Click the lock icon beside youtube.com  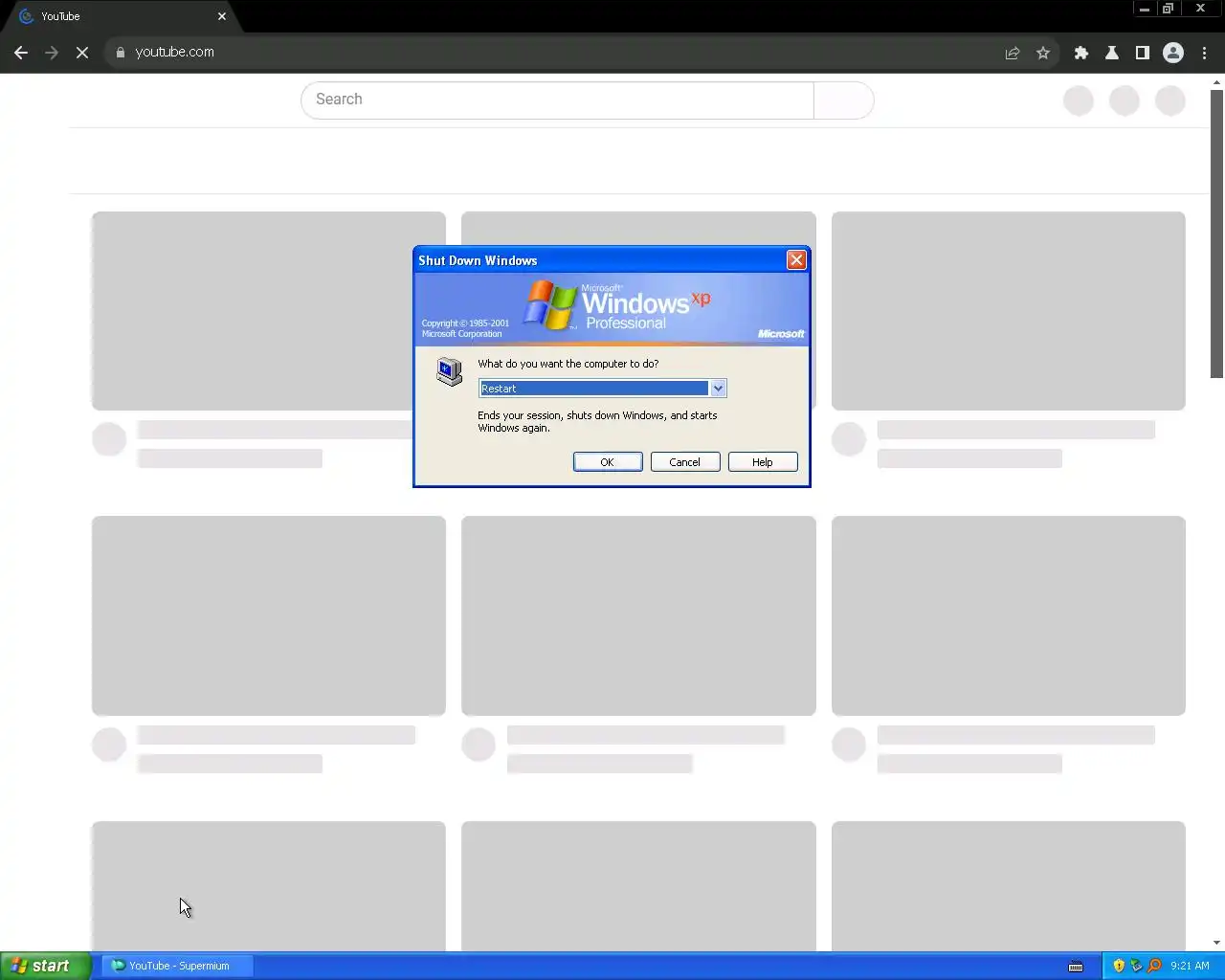[121, 53]
